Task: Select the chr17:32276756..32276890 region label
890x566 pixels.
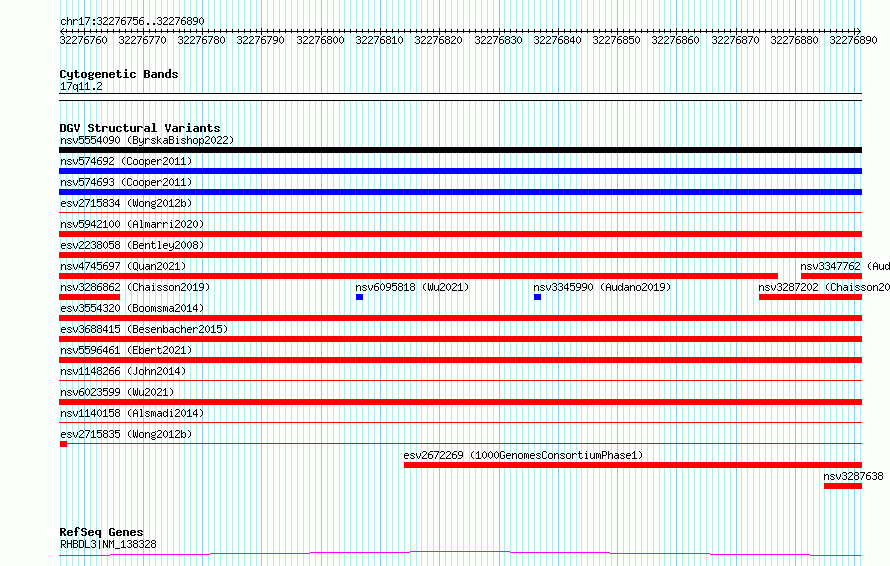Action: [x=132, y=21]
